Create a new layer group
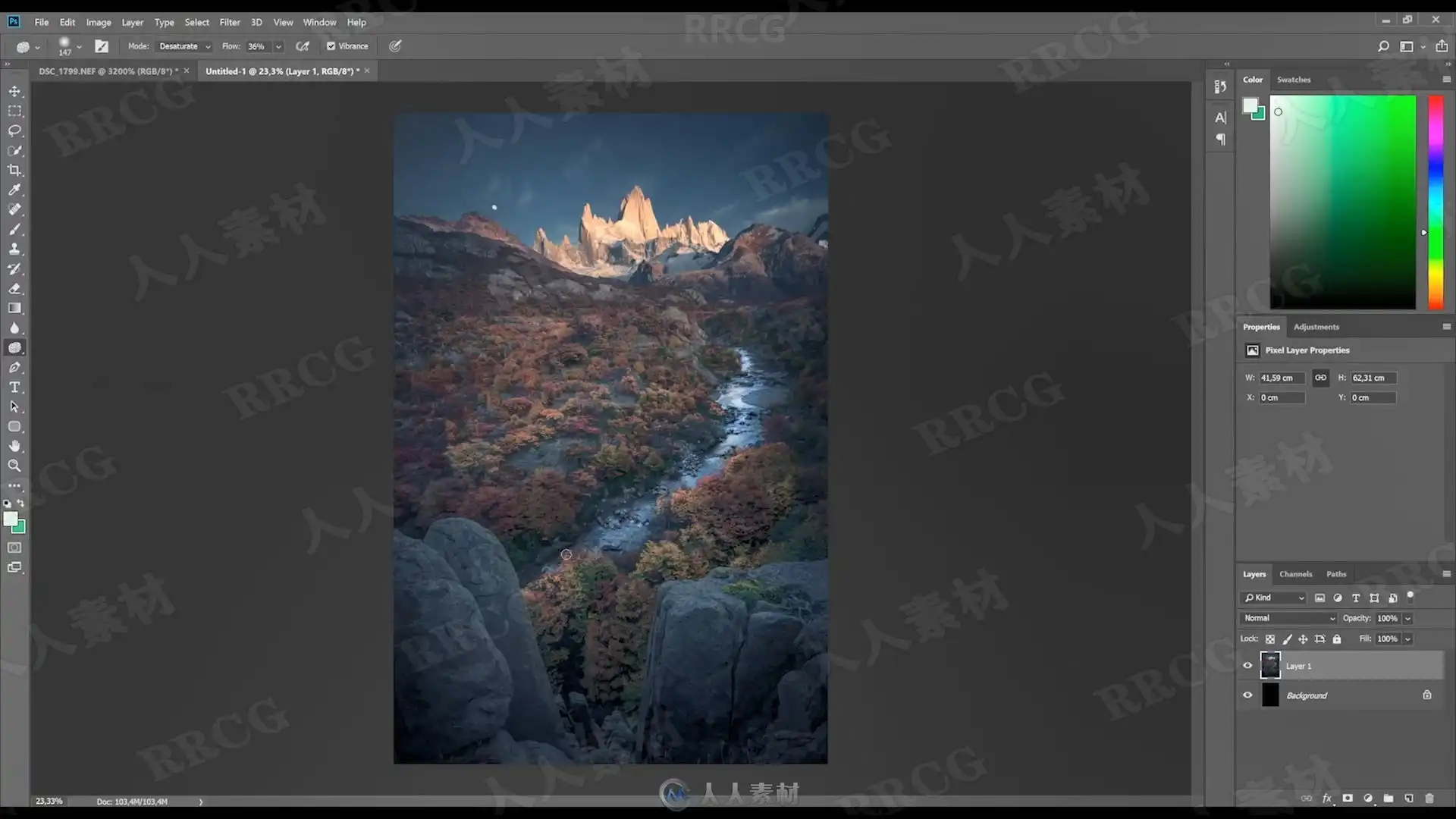Image resolution: width=1456 pixels, height=819 pixels. point(1388,798)
